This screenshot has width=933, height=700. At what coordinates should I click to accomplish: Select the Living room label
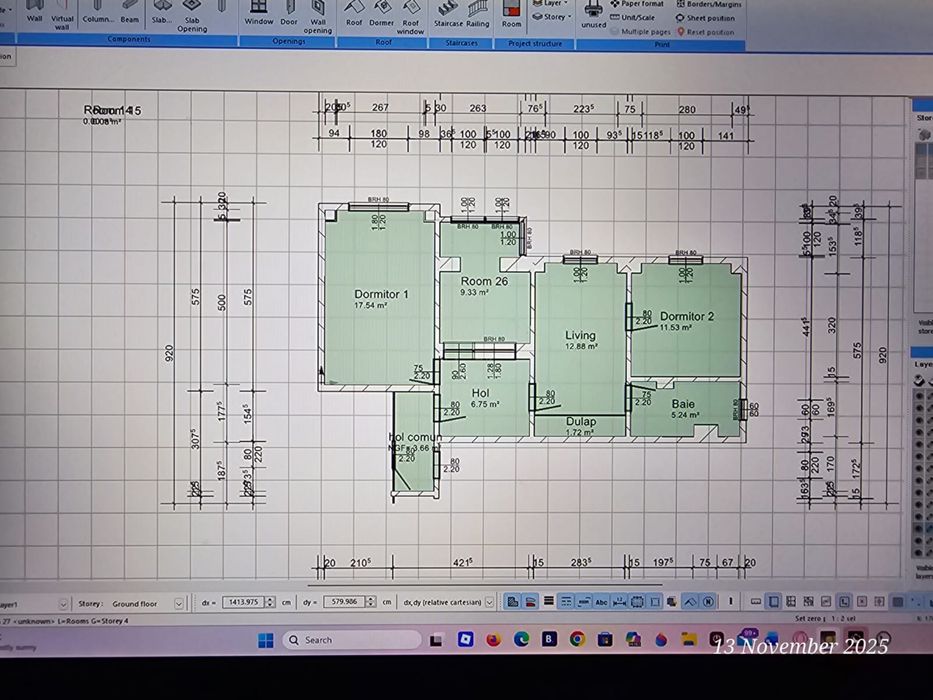(580, 335)
